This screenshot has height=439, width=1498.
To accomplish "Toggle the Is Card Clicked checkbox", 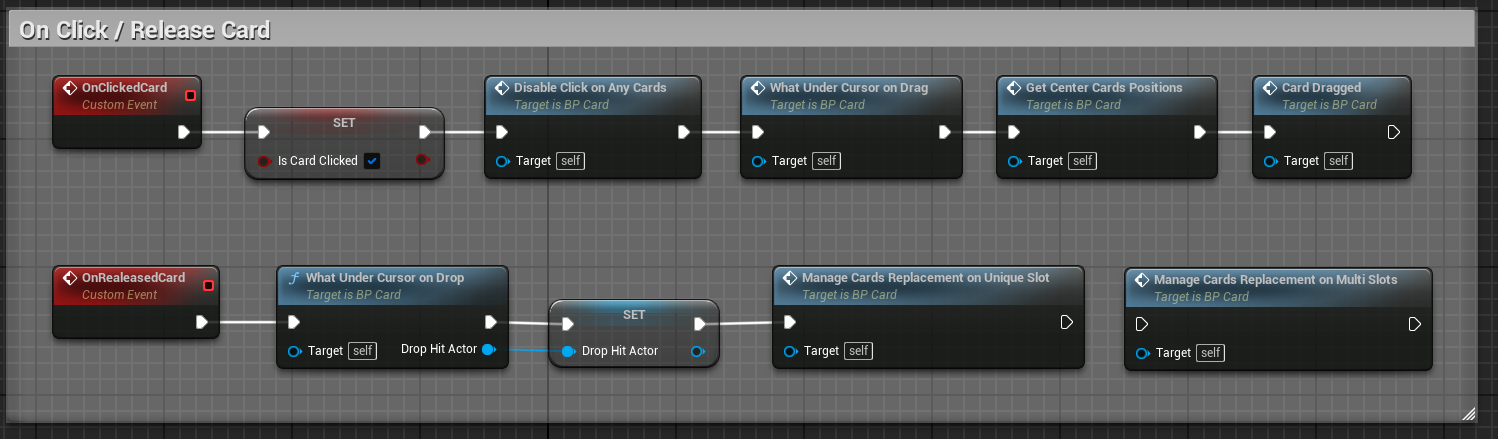I will (372, 161).
